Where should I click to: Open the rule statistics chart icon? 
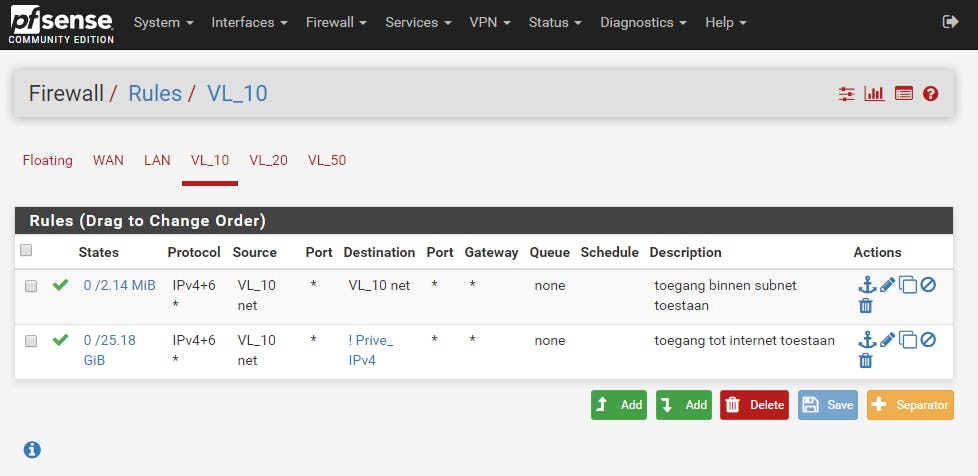874,94
